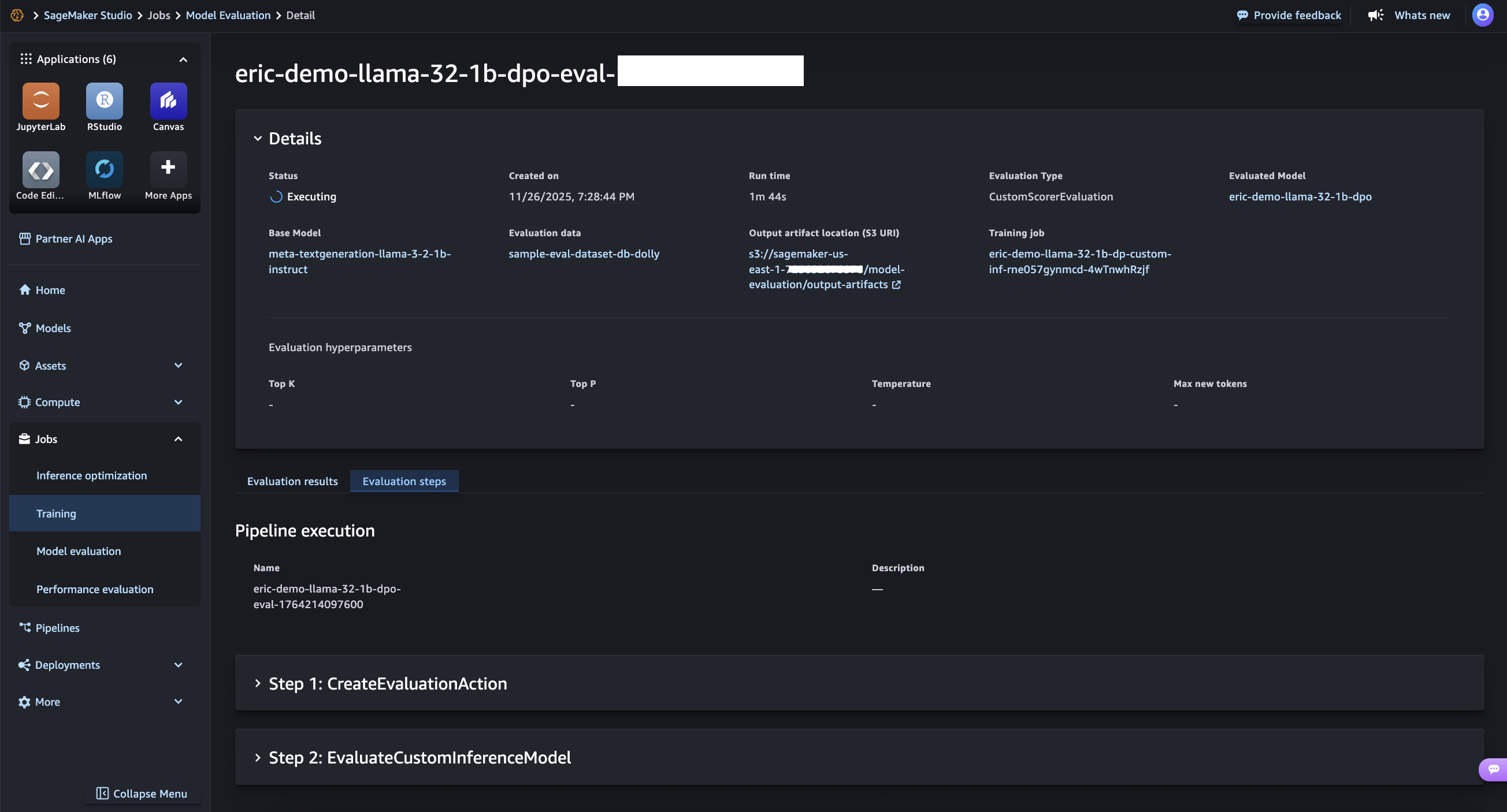Click the Collapse Menu button
The image size is (1507, 812).
[x=142, y=794]
